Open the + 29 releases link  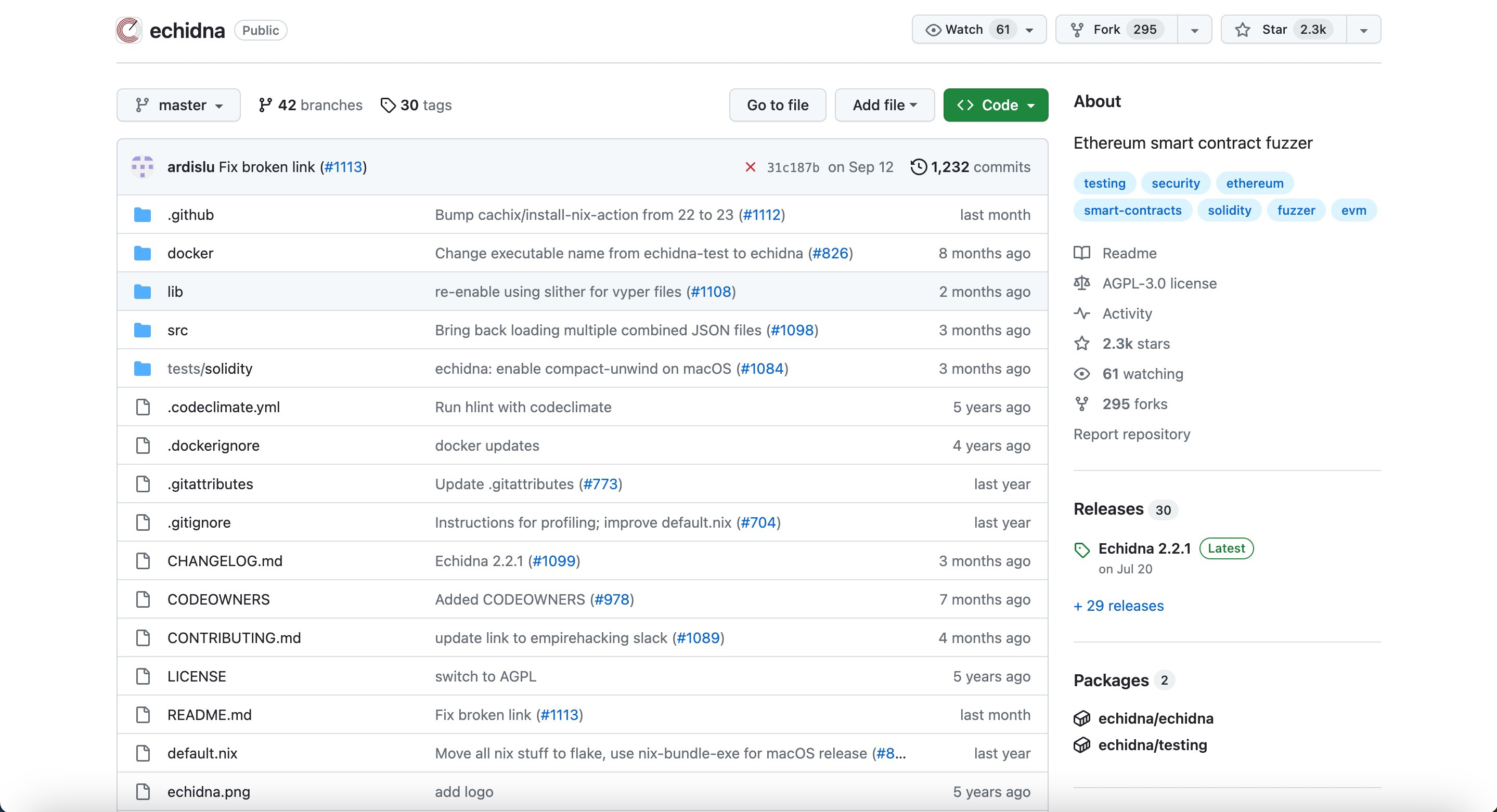[x=1119, y=606]
